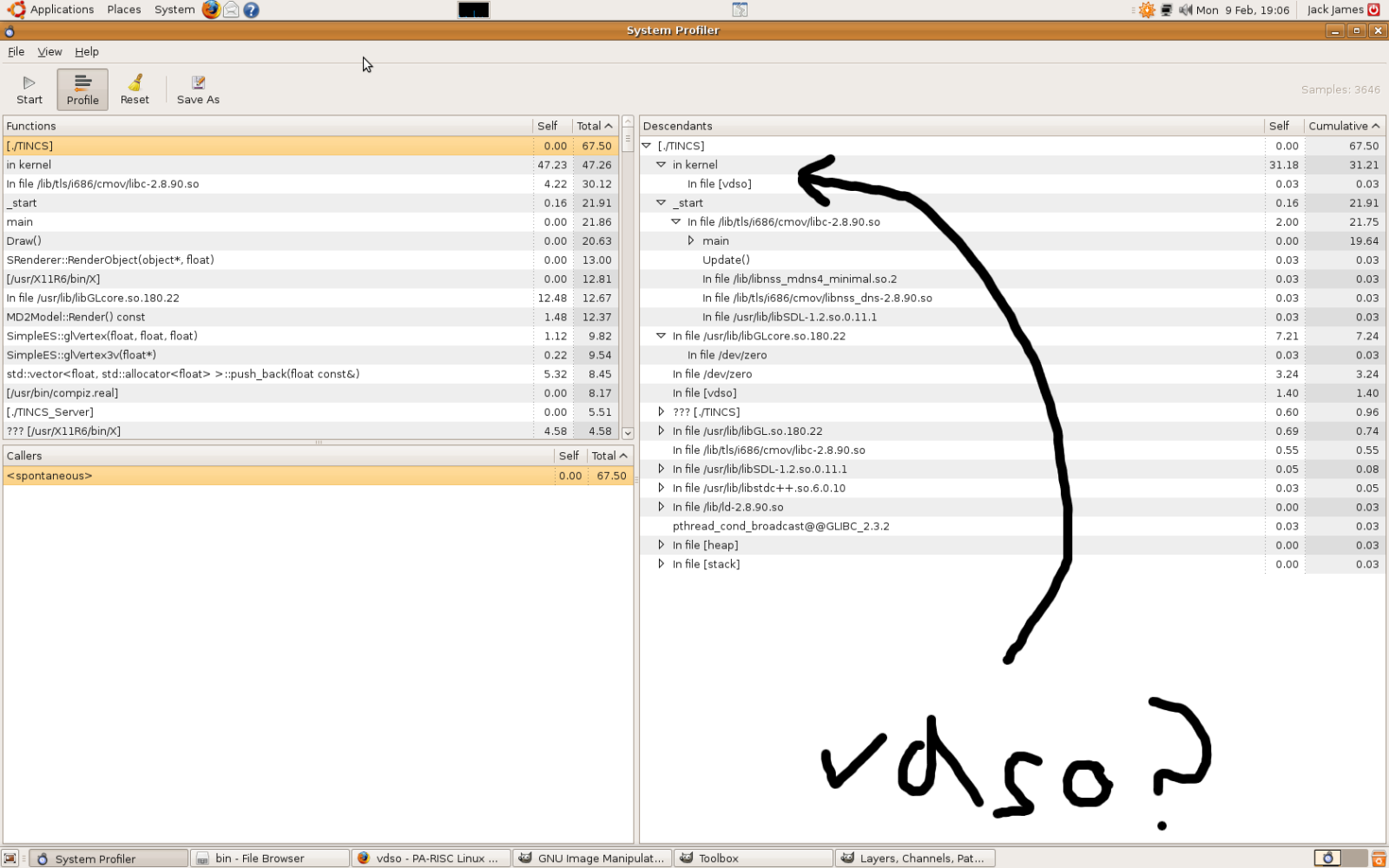Toggle the Profile button in toolbar

(82, 89)
